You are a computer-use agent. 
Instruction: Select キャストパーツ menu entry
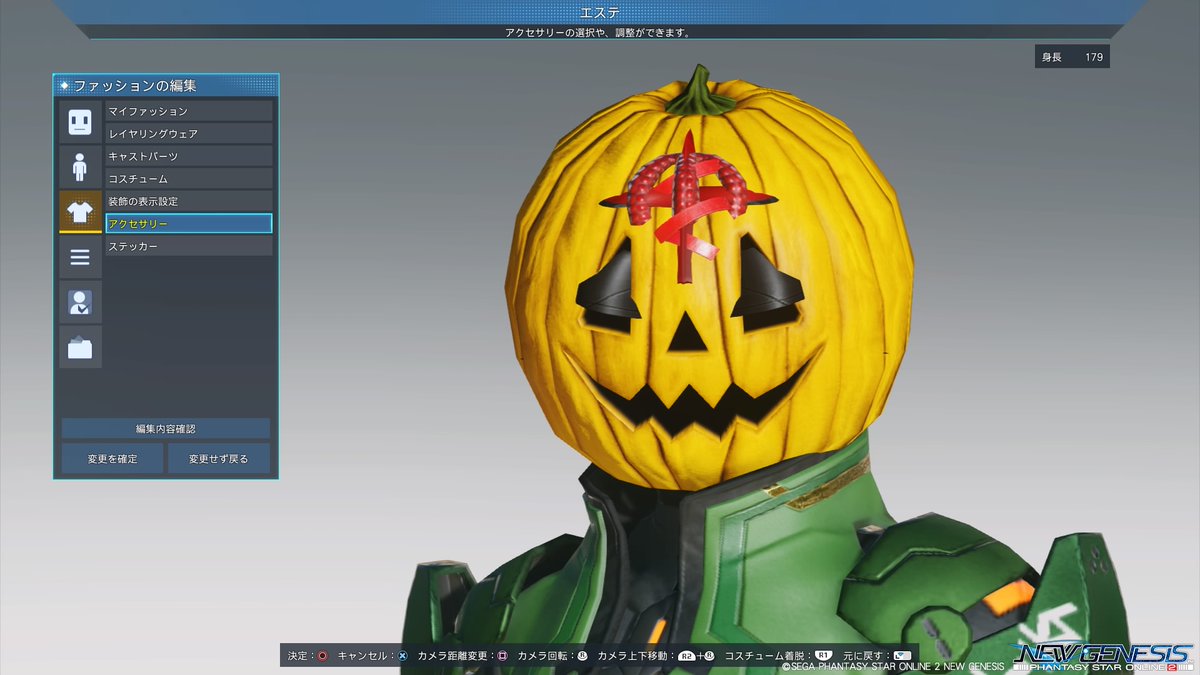click(x=189, y=156)
